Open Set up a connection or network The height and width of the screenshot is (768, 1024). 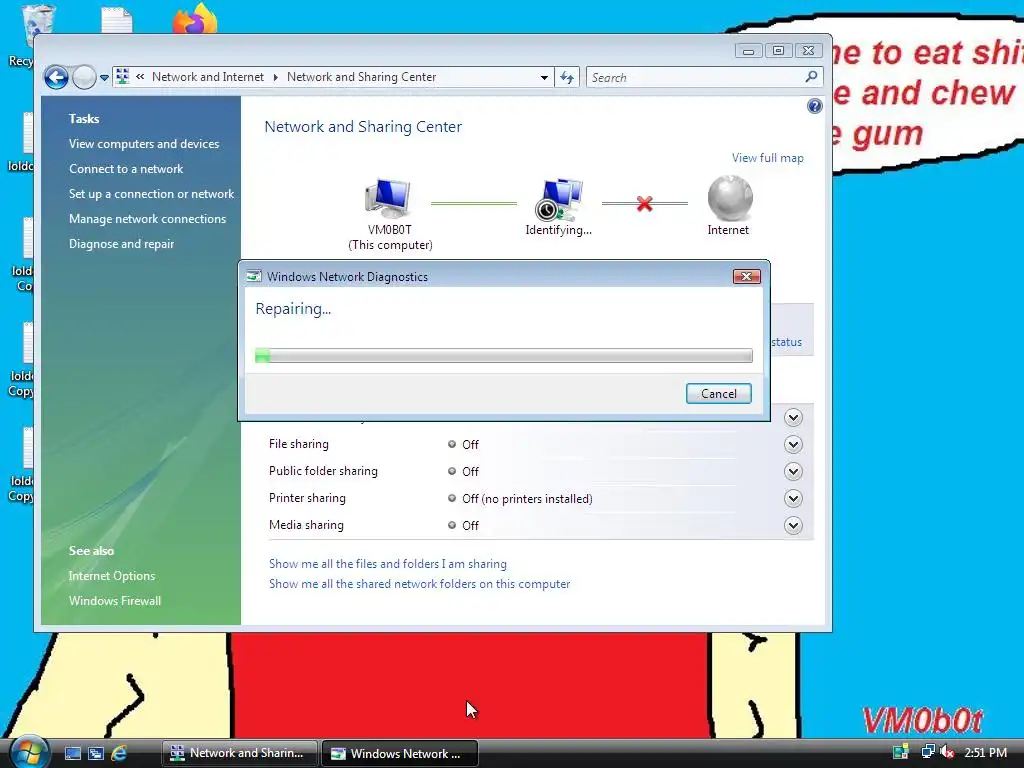click(152, 194)
